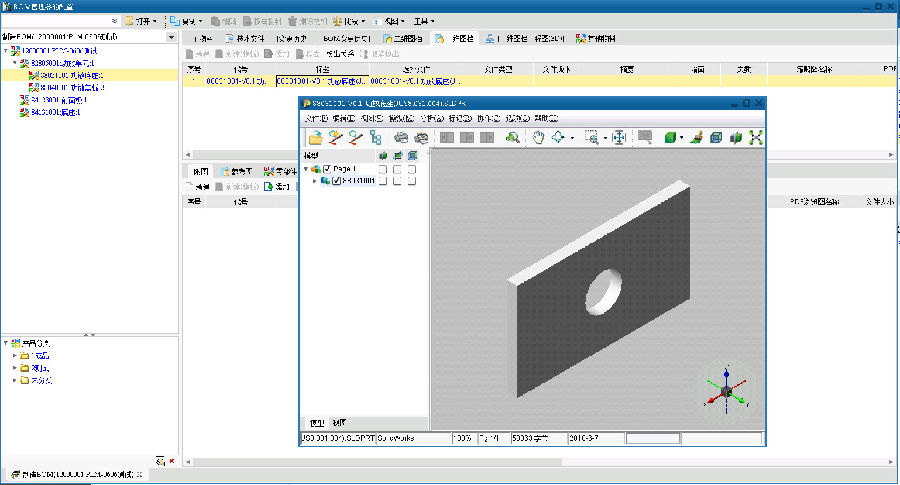Image resolution: width=900 pixels, height=485 pixels.
Task: Click the model tree structure icon
Action: pyautogui.click(x=375, y=138)
